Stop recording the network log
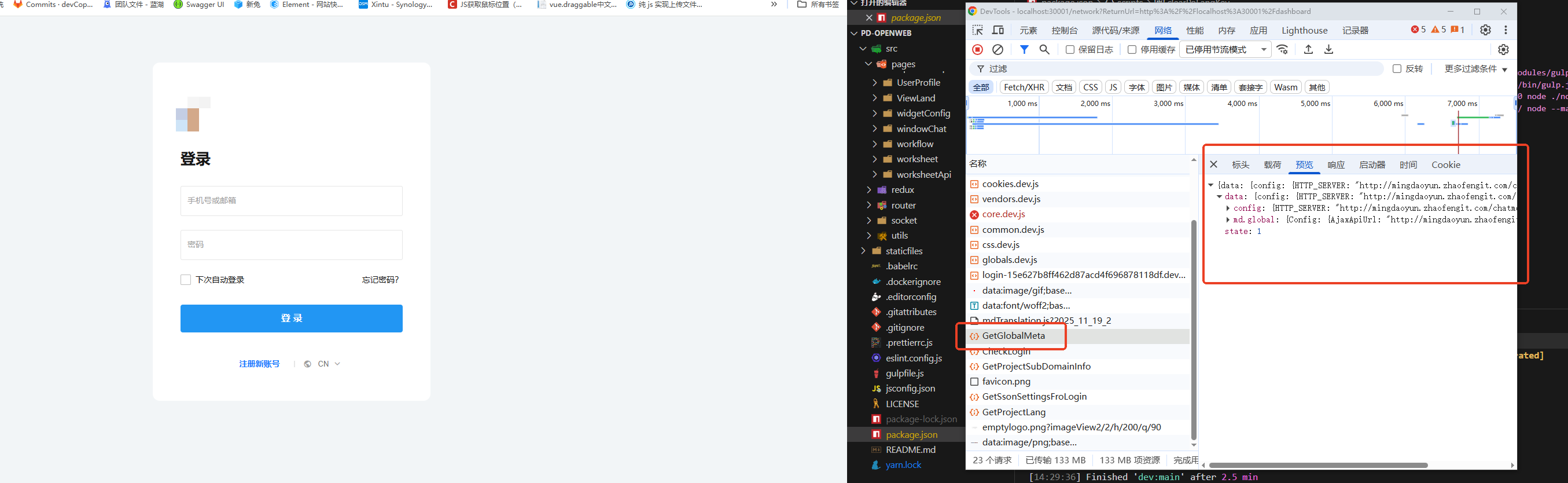Screen dimensions: 1568x483 coord(978,49)
